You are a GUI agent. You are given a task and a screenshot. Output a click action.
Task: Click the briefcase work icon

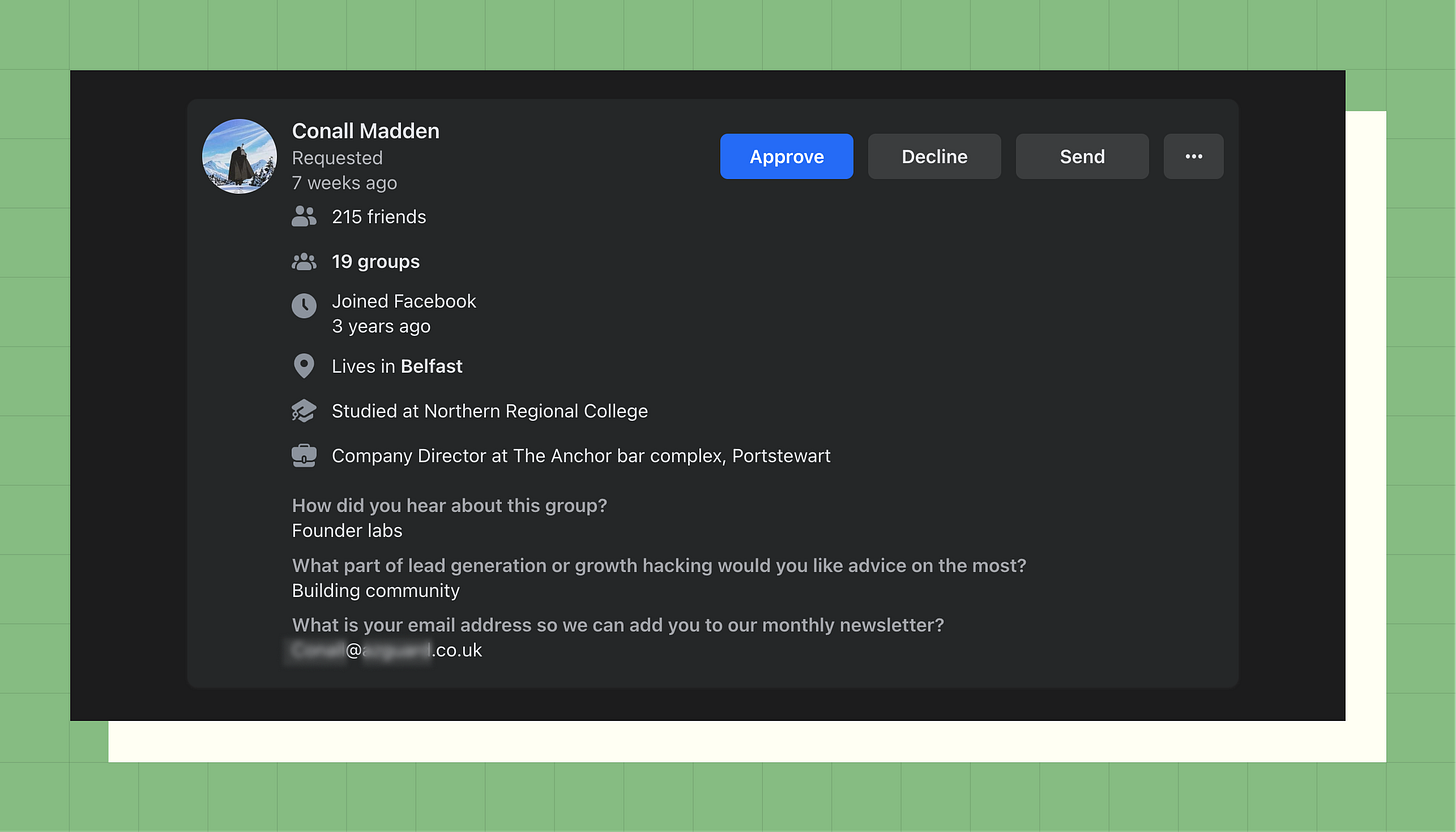click(304, 456)
